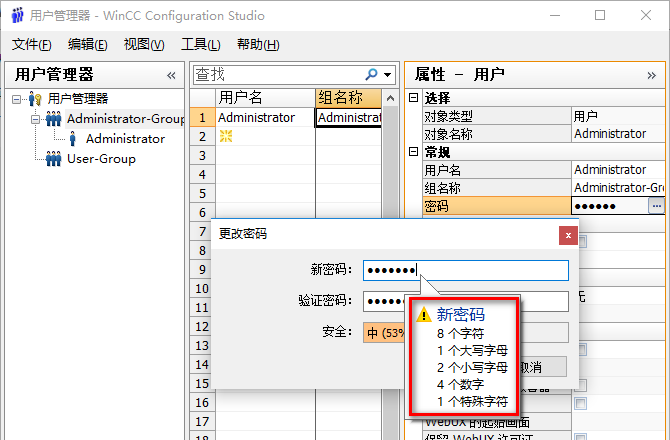This screenshot has width=670, height=440.
Task: Select Administrator user in the tree
Action: (125, 139)
